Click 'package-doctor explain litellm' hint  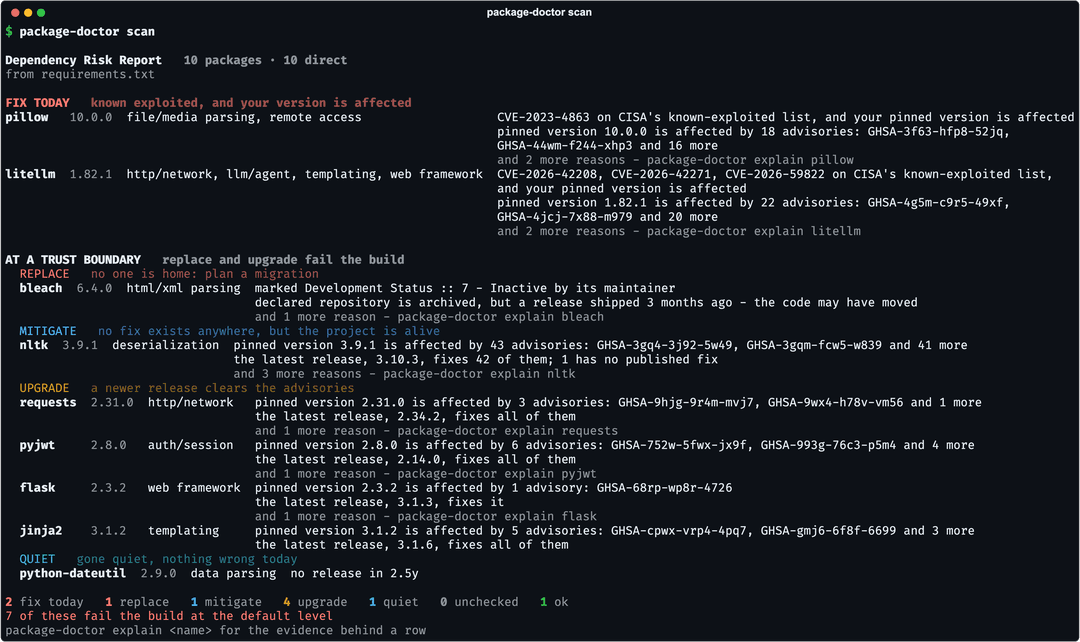point(754,231)
